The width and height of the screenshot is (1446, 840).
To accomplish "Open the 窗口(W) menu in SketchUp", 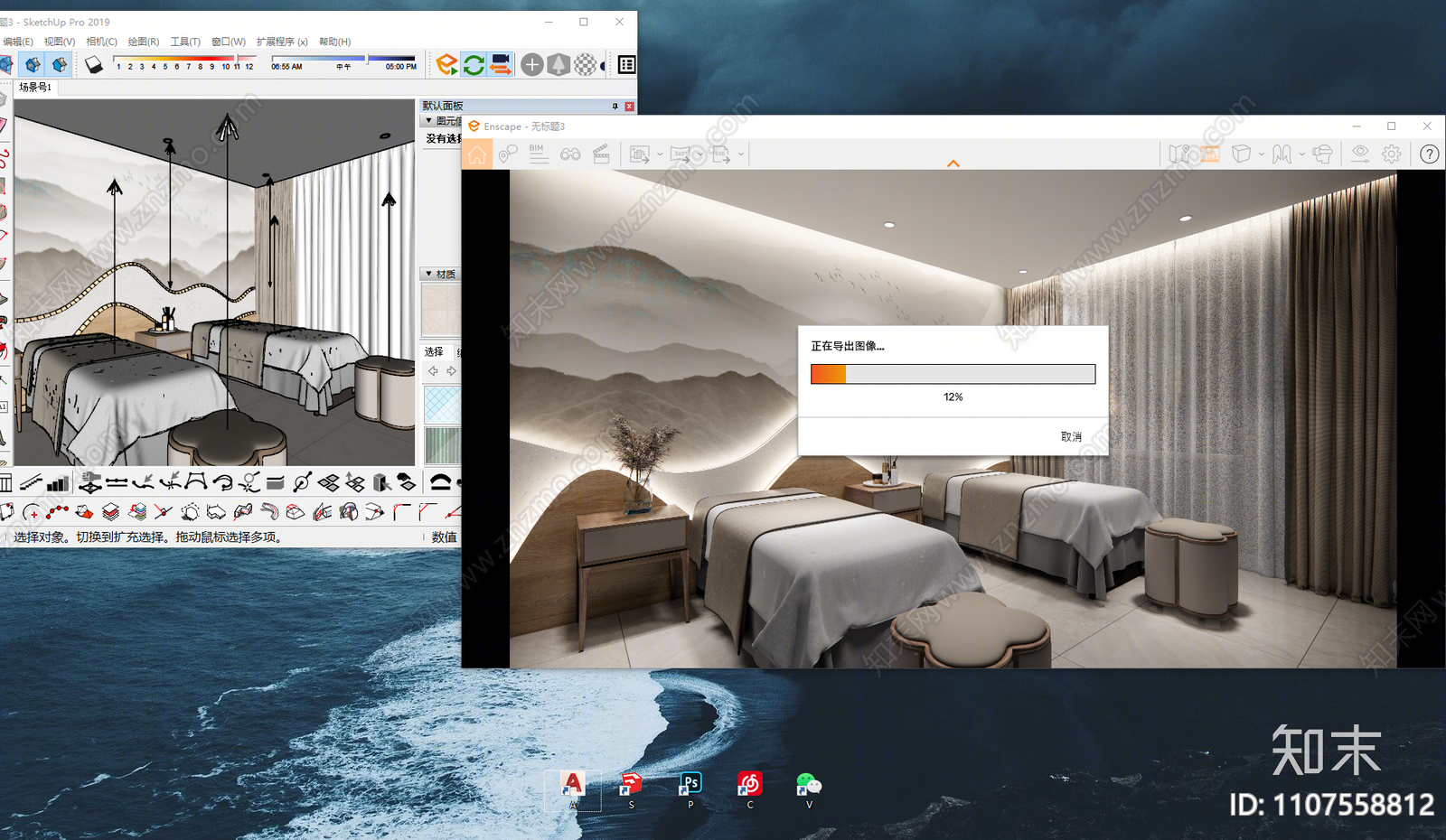I will pos(228,42).
